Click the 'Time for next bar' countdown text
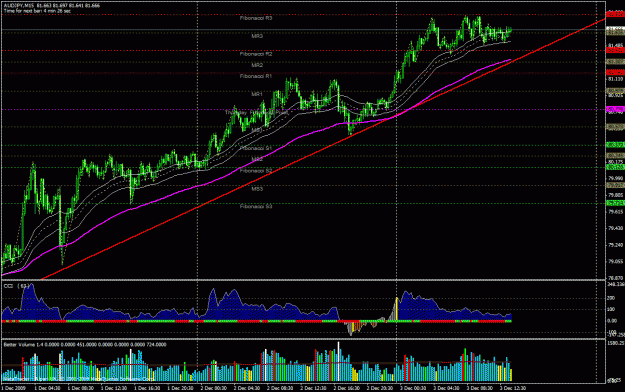The width and height of the screenshot is (625, 392). [37, 11]
